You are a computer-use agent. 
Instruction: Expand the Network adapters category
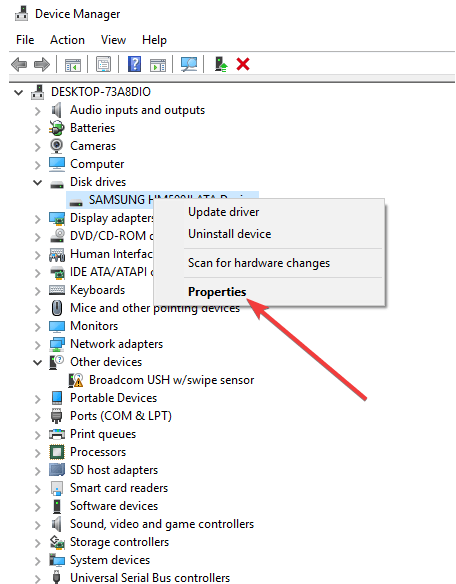38,345
